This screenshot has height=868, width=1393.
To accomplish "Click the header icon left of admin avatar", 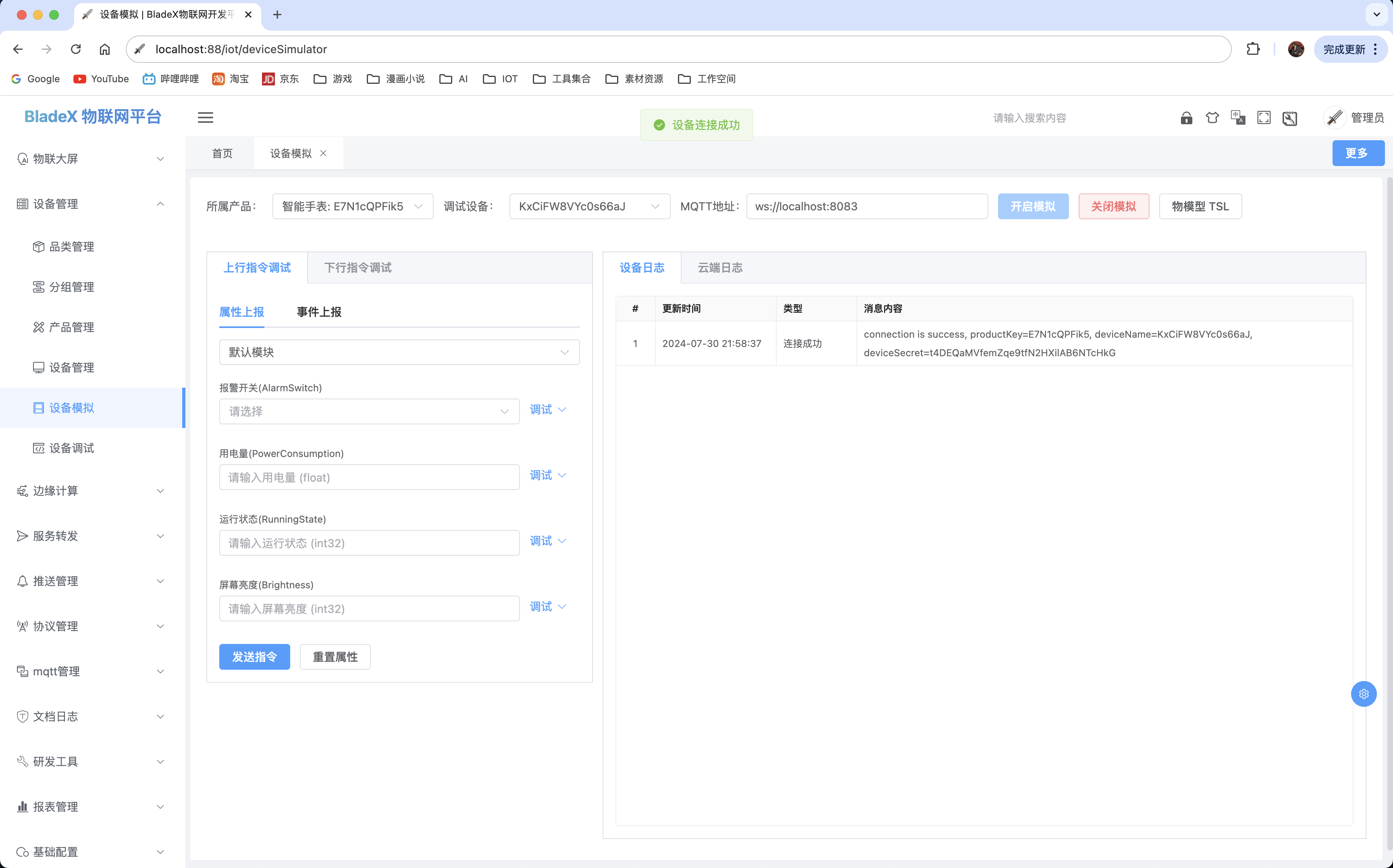I will (1290, 118).
